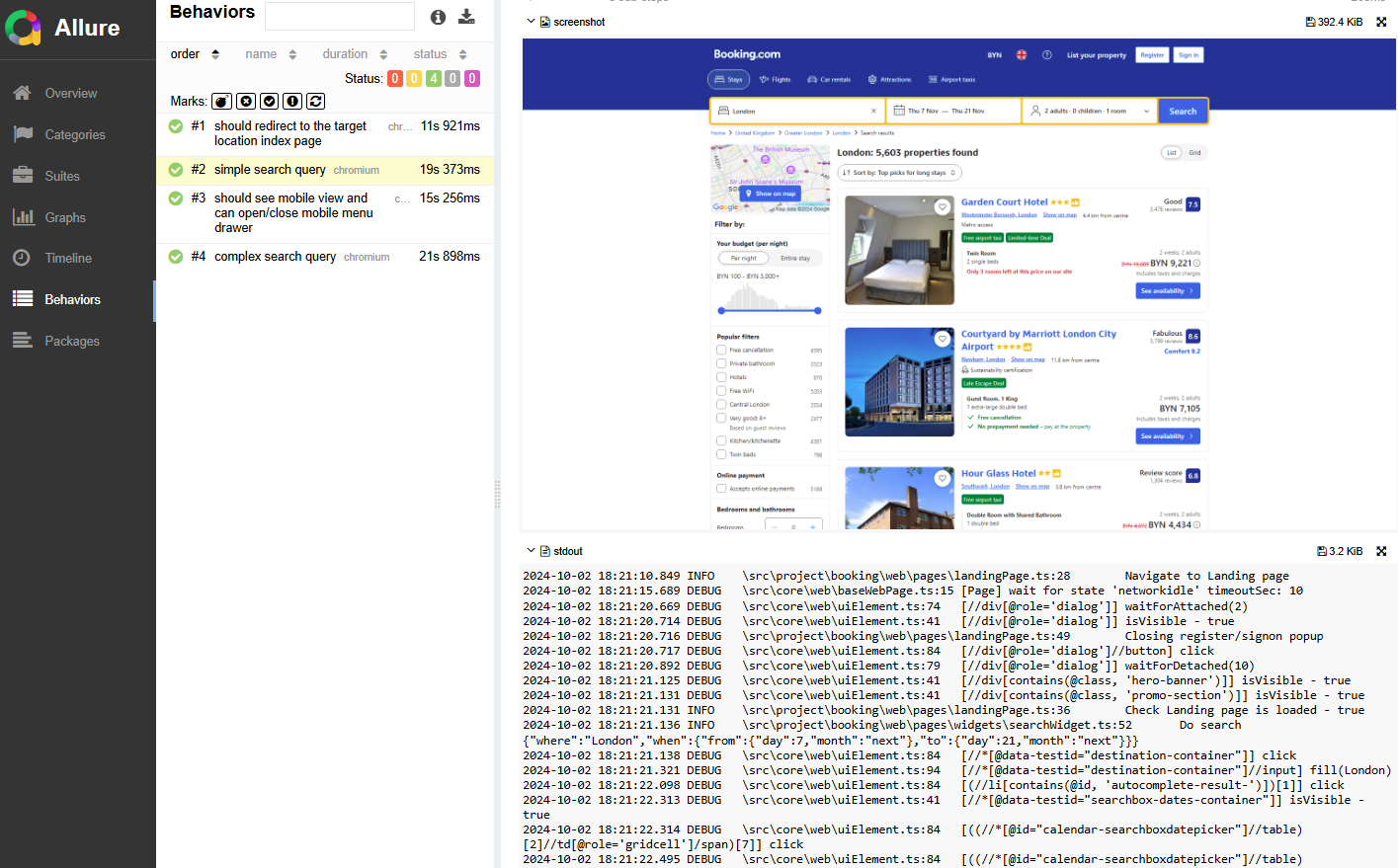The height and width of the screenshot is (868, 1398).
Task: Click the Search button in Booking screenshot
Action: coord(1183,112)
